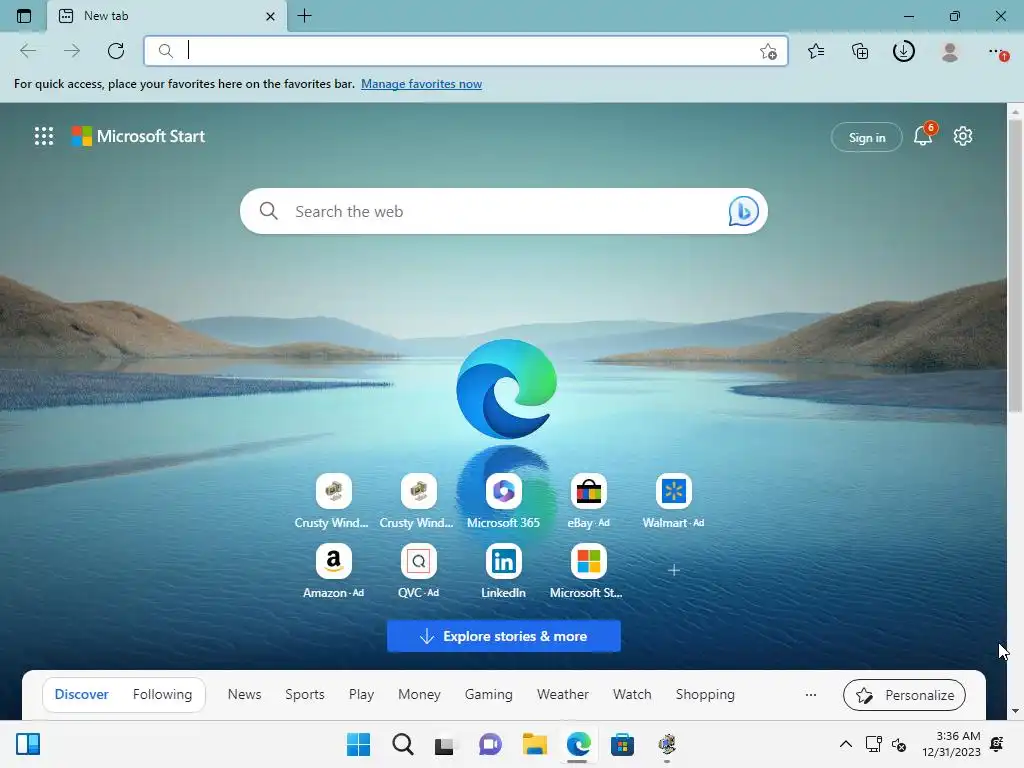The image size is (1024, 768).
Task: Open page settings gear icon
Action: point(963,136)
